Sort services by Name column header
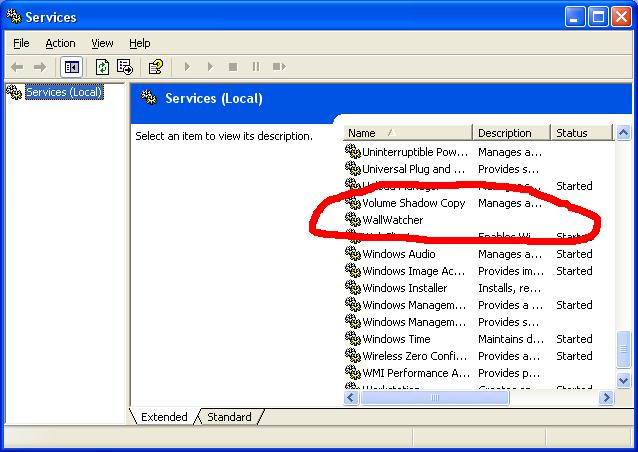 pos(407,133)
